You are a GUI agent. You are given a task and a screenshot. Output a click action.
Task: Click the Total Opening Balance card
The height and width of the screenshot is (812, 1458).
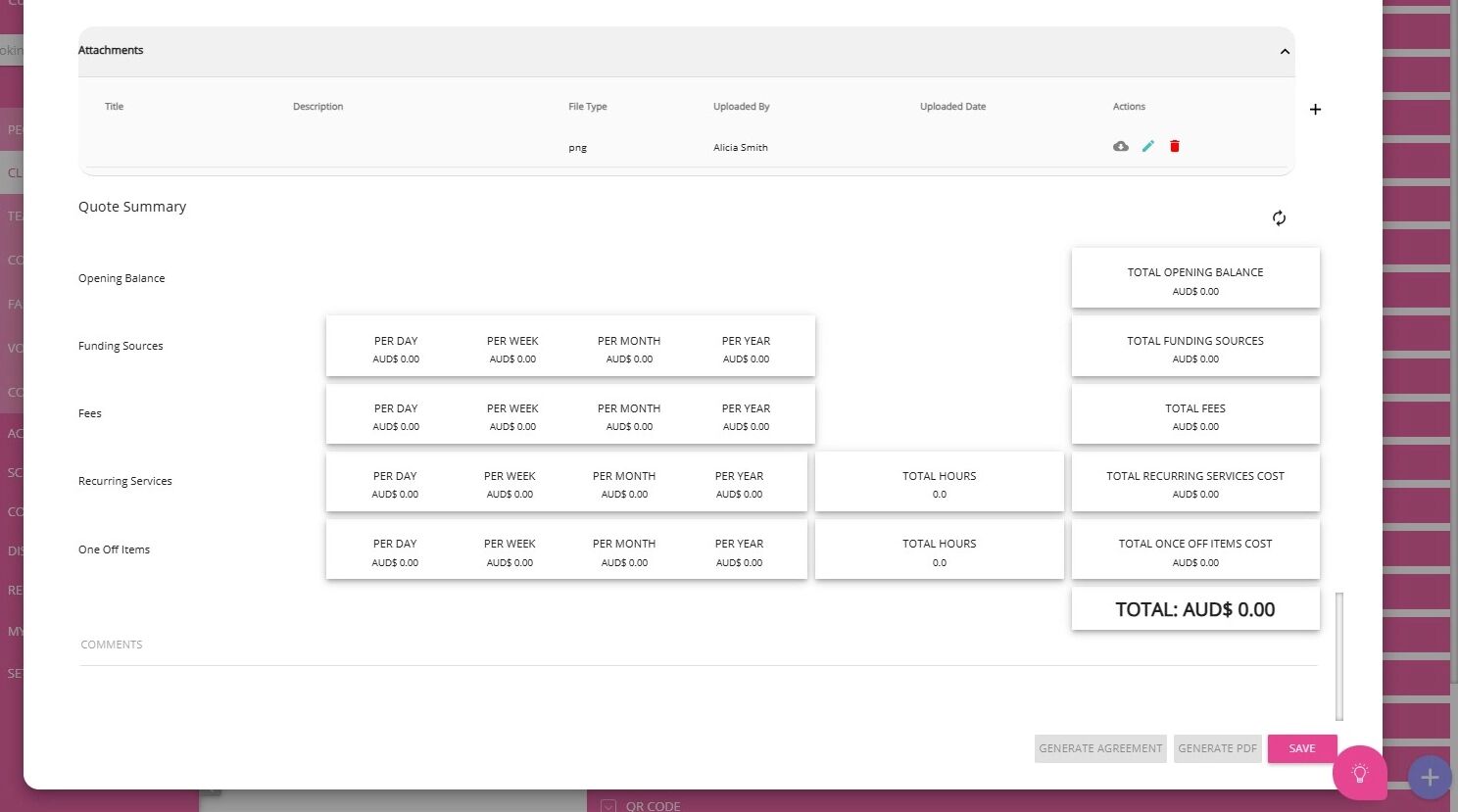(x=1195, y=278)
